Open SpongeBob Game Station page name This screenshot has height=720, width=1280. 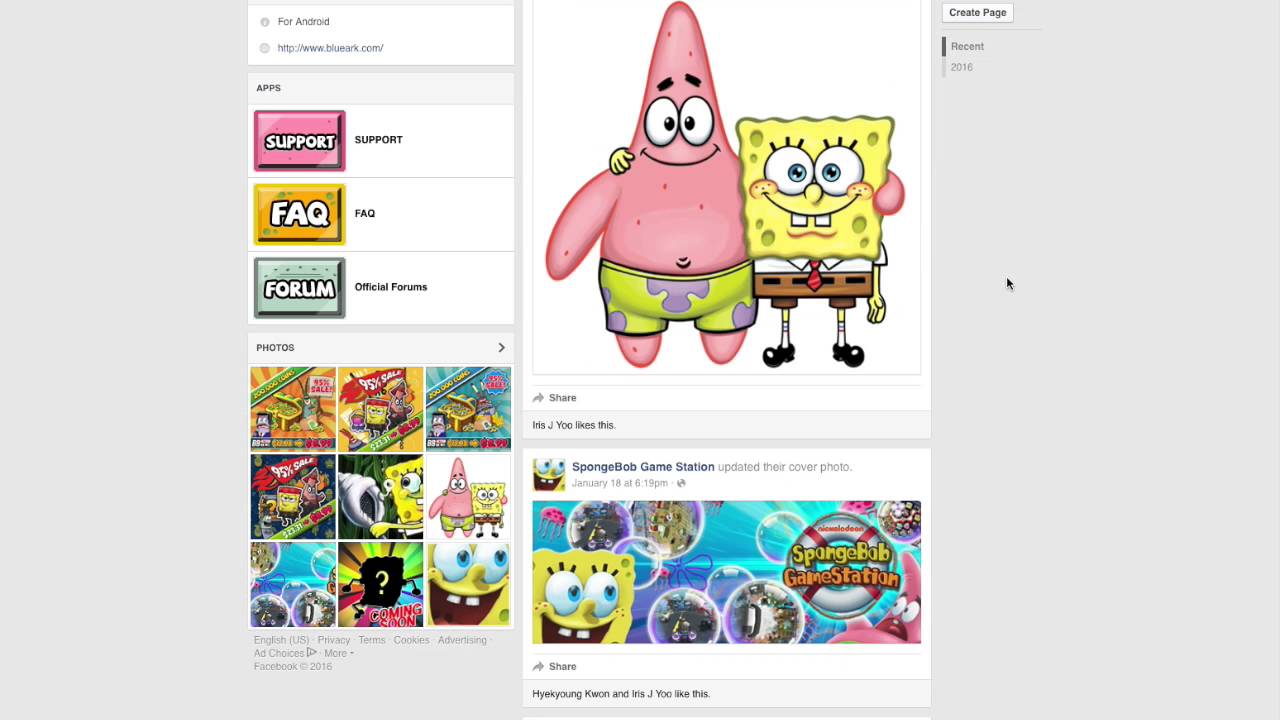pos(643,467)
